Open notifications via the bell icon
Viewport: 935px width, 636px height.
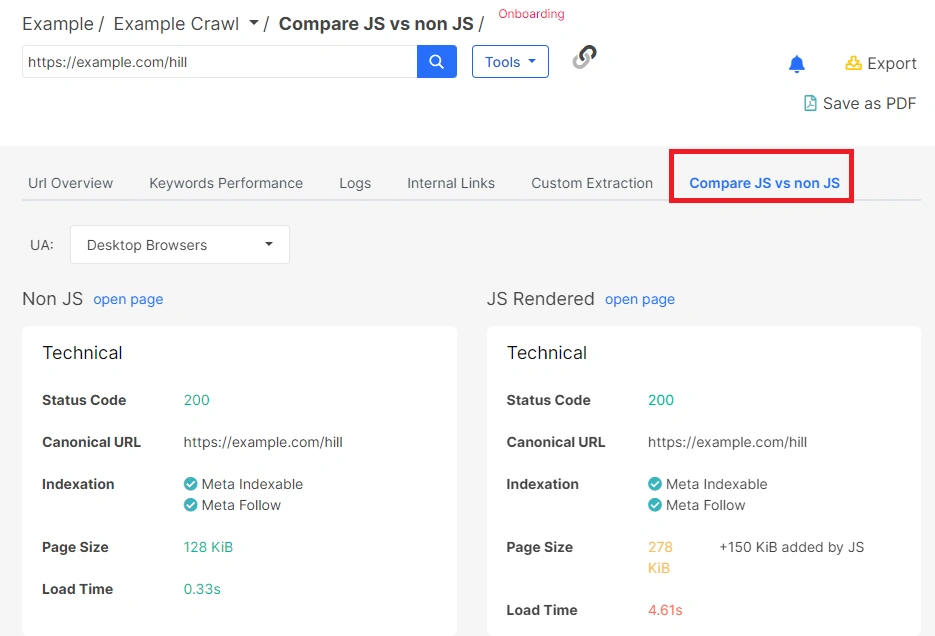coord(797,63)
